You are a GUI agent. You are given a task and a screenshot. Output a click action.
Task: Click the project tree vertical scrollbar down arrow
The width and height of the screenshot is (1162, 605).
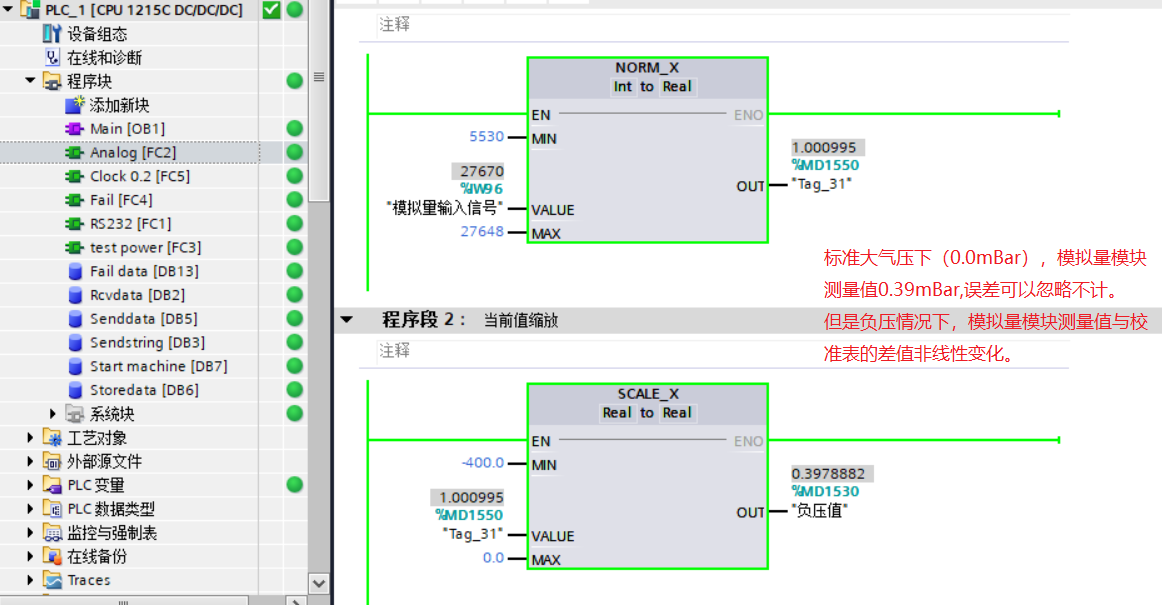(x=319, y=583)
